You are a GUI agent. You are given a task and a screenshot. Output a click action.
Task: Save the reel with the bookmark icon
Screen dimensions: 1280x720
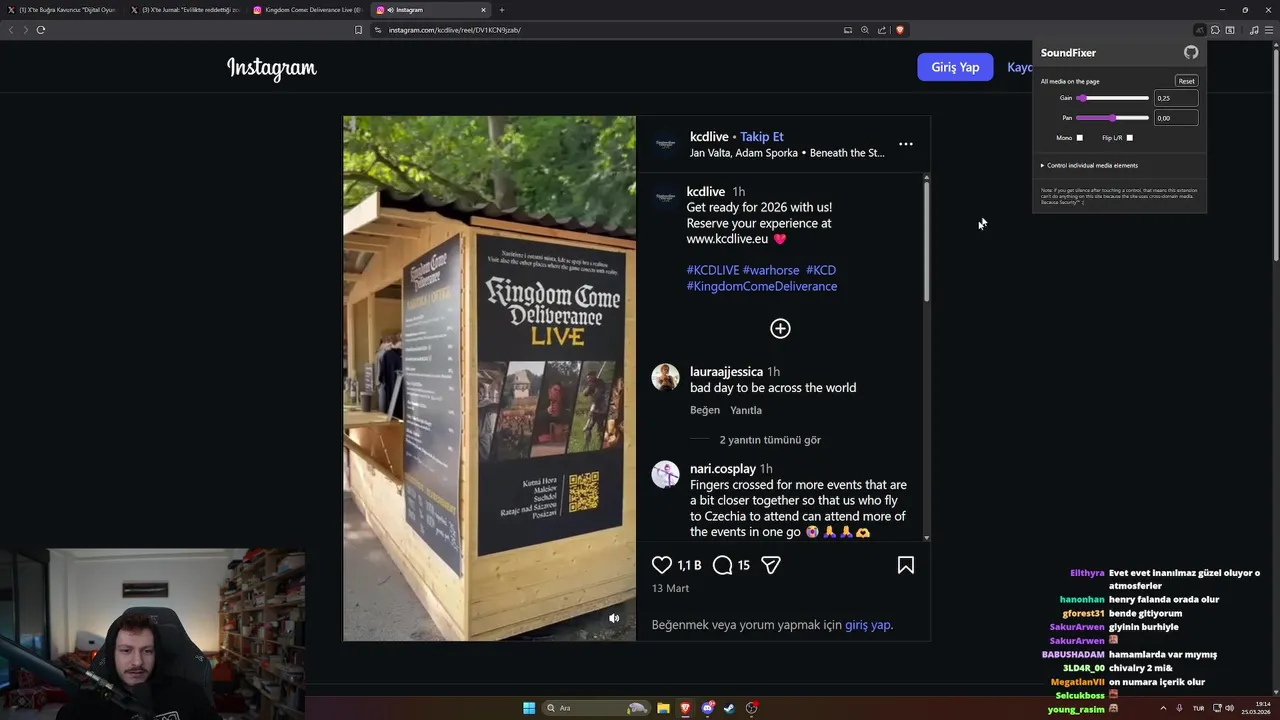pyautogui.click(x=906, y=565)
